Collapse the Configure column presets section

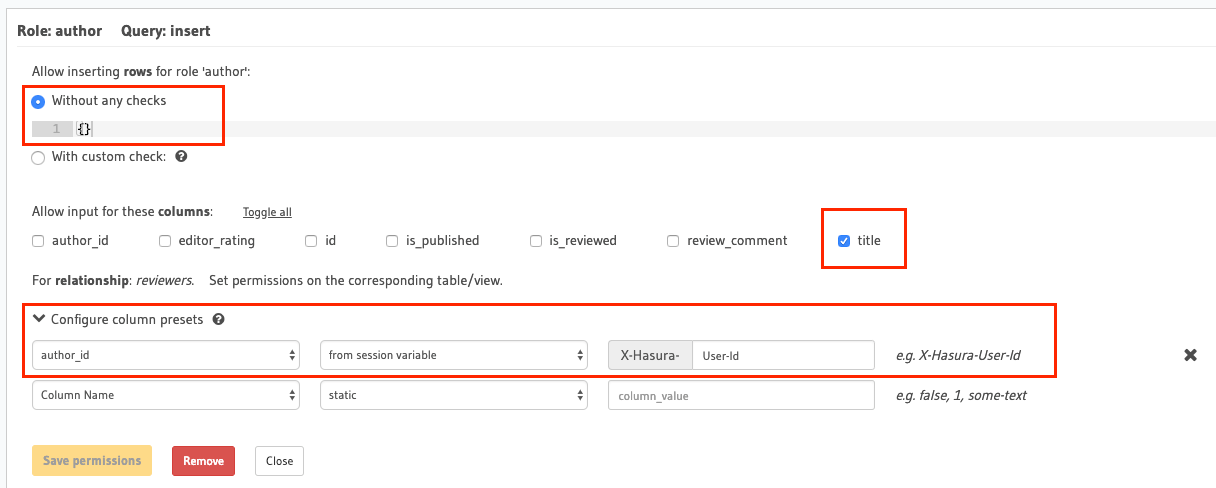40,320
